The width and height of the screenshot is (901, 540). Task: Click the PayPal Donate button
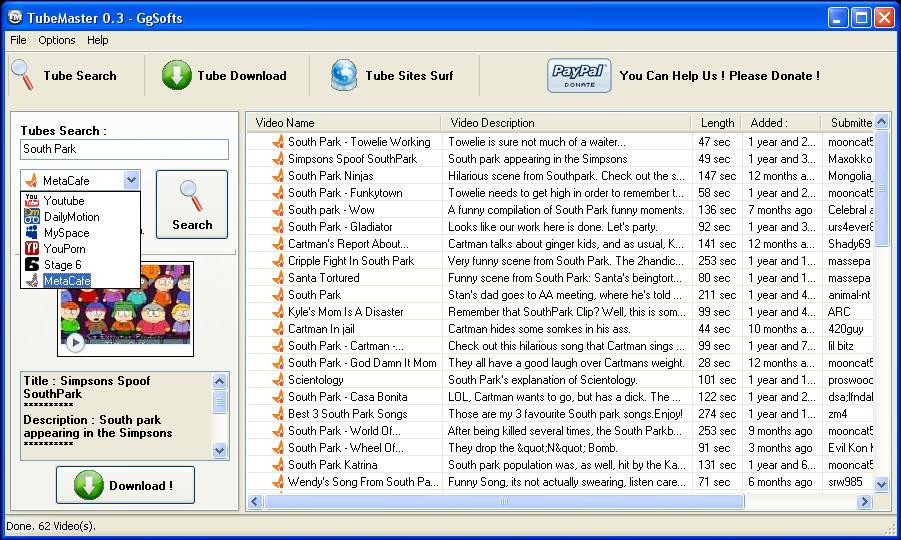[579, 75]
